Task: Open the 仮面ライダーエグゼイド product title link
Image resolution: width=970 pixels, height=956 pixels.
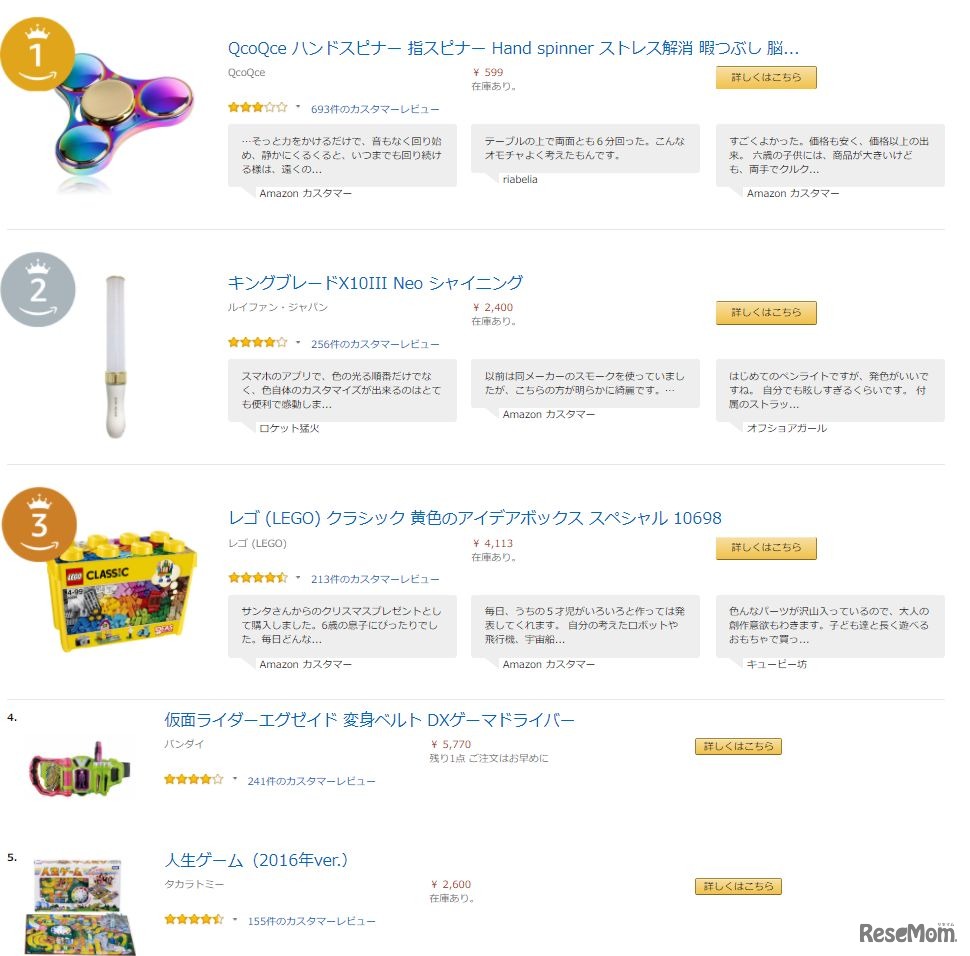Action: coord(369,720)
